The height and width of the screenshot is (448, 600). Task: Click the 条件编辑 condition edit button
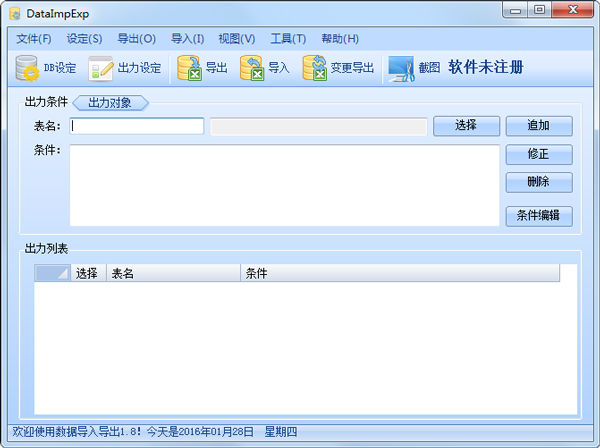tap(539, 216)
